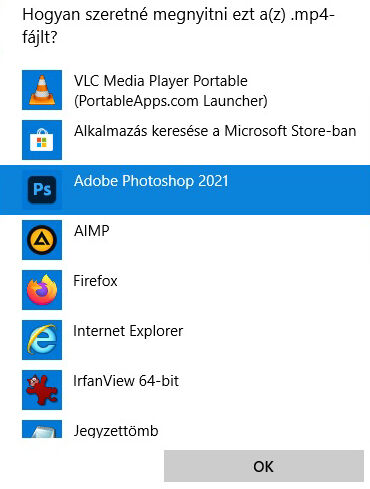Click the Microsoft Store shopping bag icon

[42, 140]
